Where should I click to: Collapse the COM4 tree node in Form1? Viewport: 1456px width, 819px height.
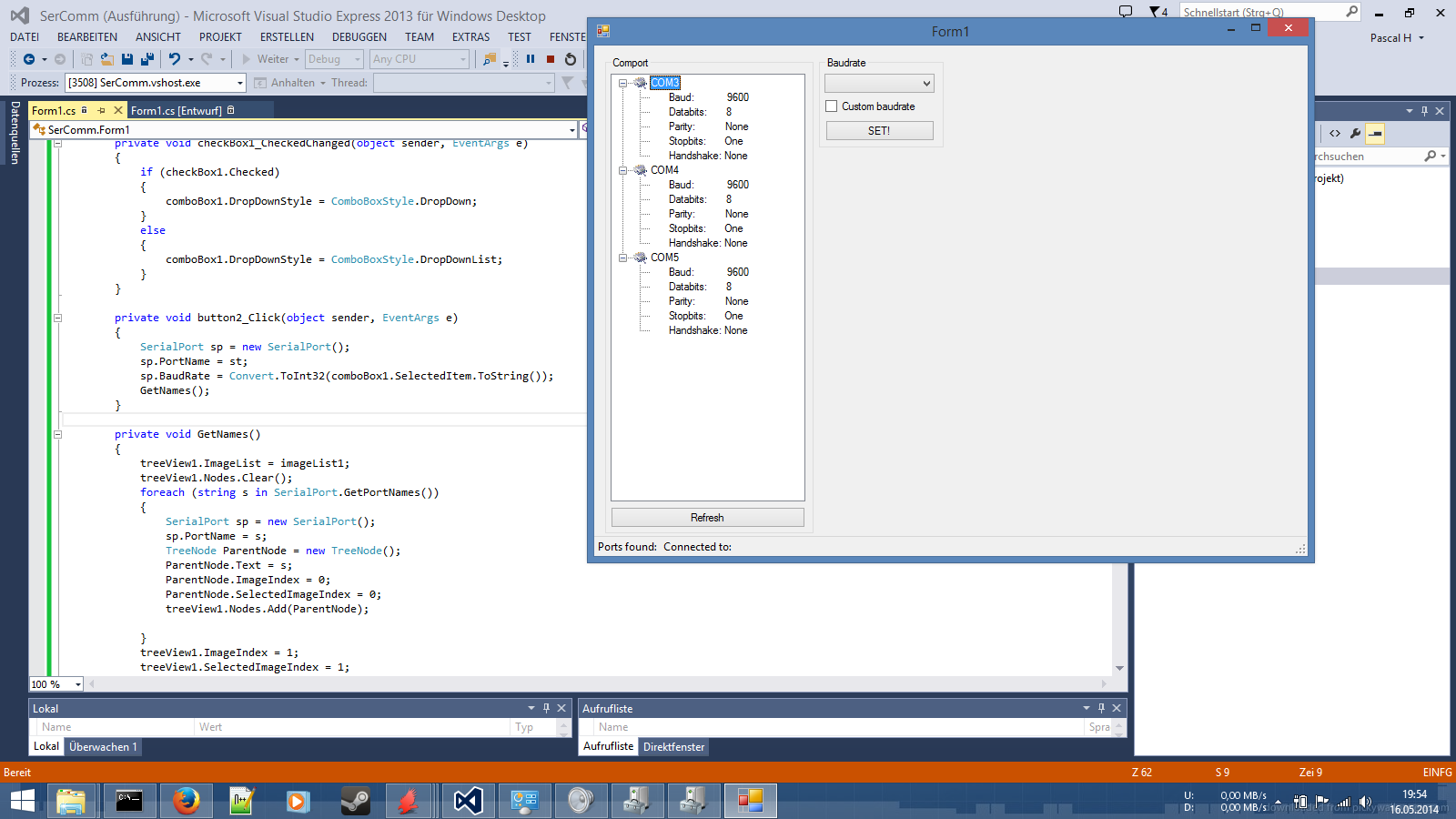click(623, 170)
